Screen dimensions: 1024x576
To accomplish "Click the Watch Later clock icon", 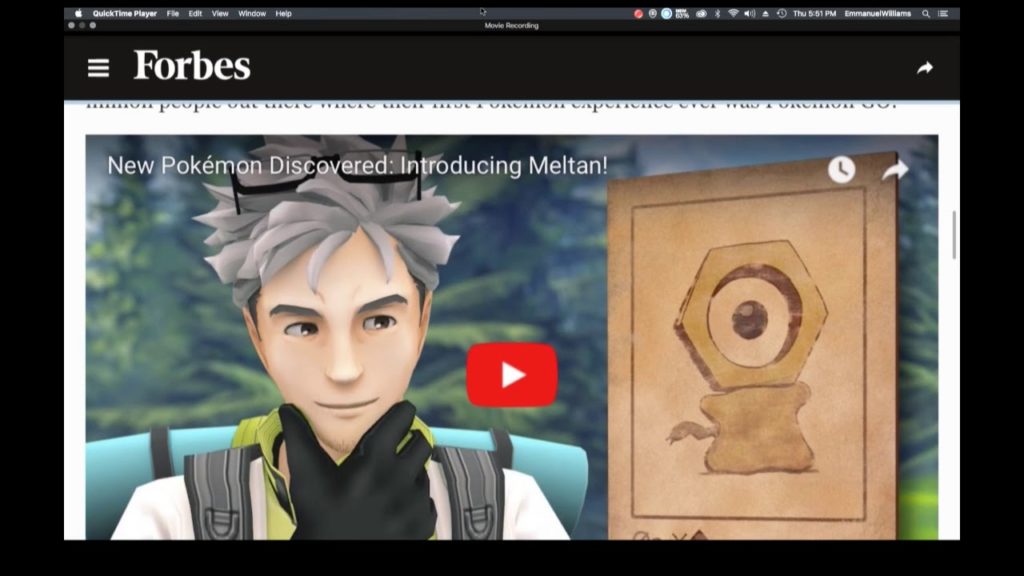I will click(841, 170).
